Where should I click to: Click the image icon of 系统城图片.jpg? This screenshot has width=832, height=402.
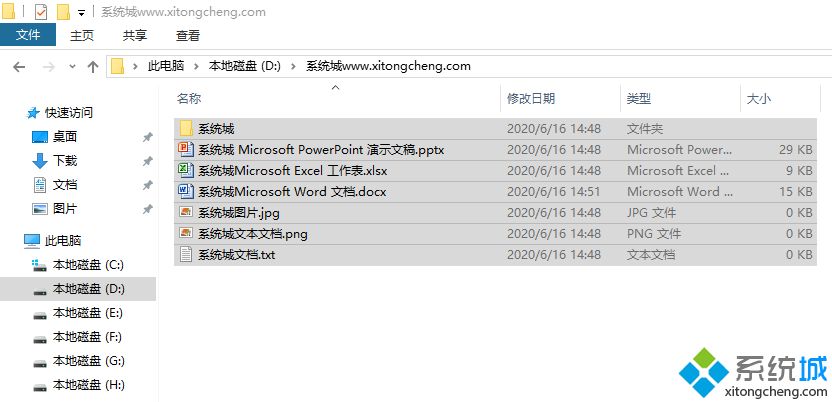(x=186, y=212)
